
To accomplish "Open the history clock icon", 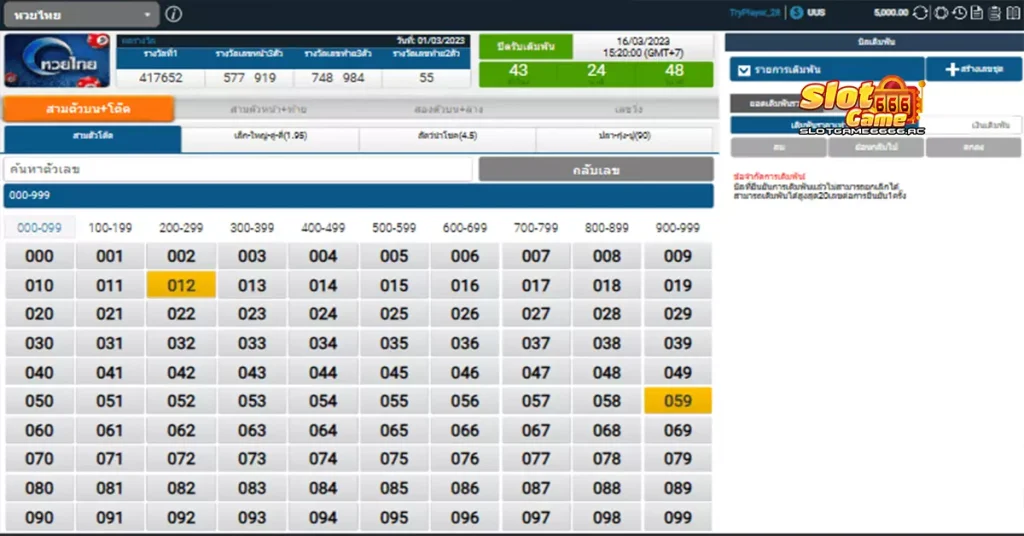I will [959, 13].
